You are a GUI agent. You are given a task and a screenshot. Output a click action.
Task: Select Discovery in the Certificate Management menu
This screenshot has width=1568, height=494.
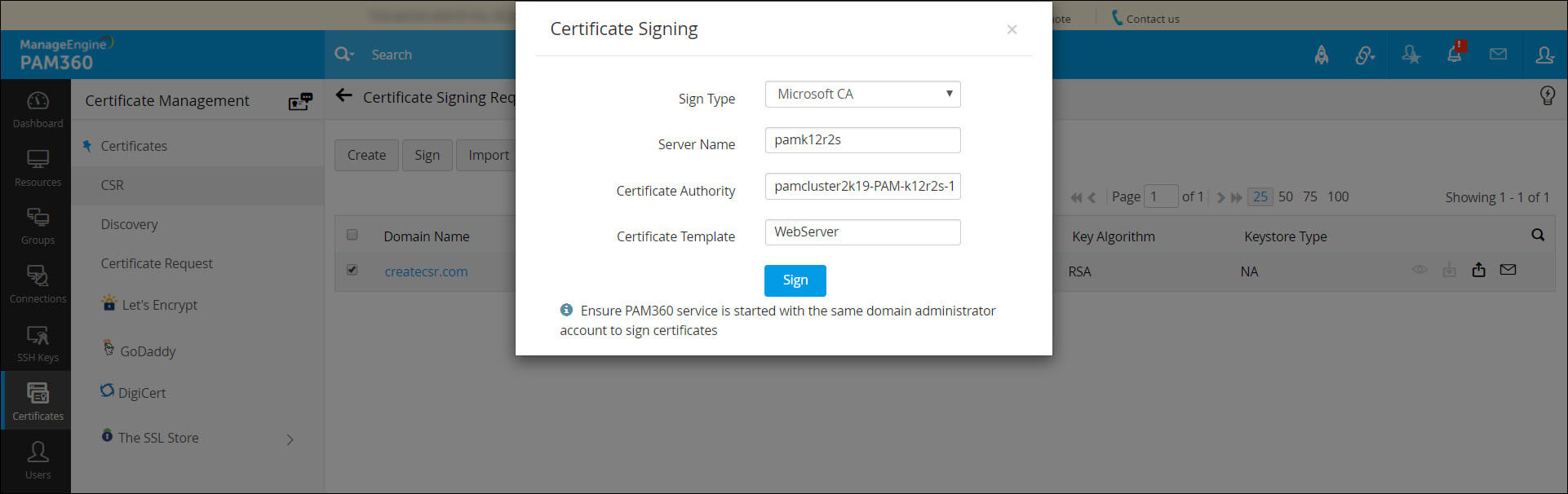tap(129, 224)
